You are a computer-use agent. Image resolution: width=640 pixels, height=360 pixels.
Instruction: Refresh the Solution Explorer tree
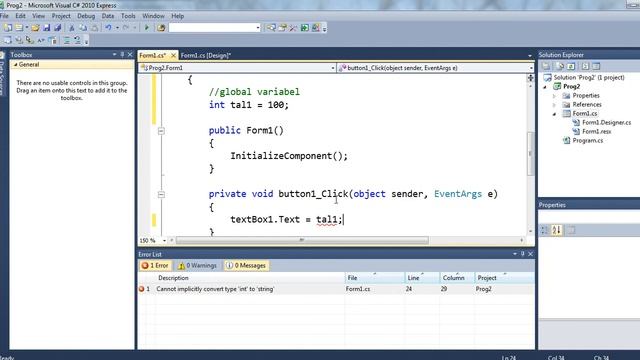[x=571, y=66]
